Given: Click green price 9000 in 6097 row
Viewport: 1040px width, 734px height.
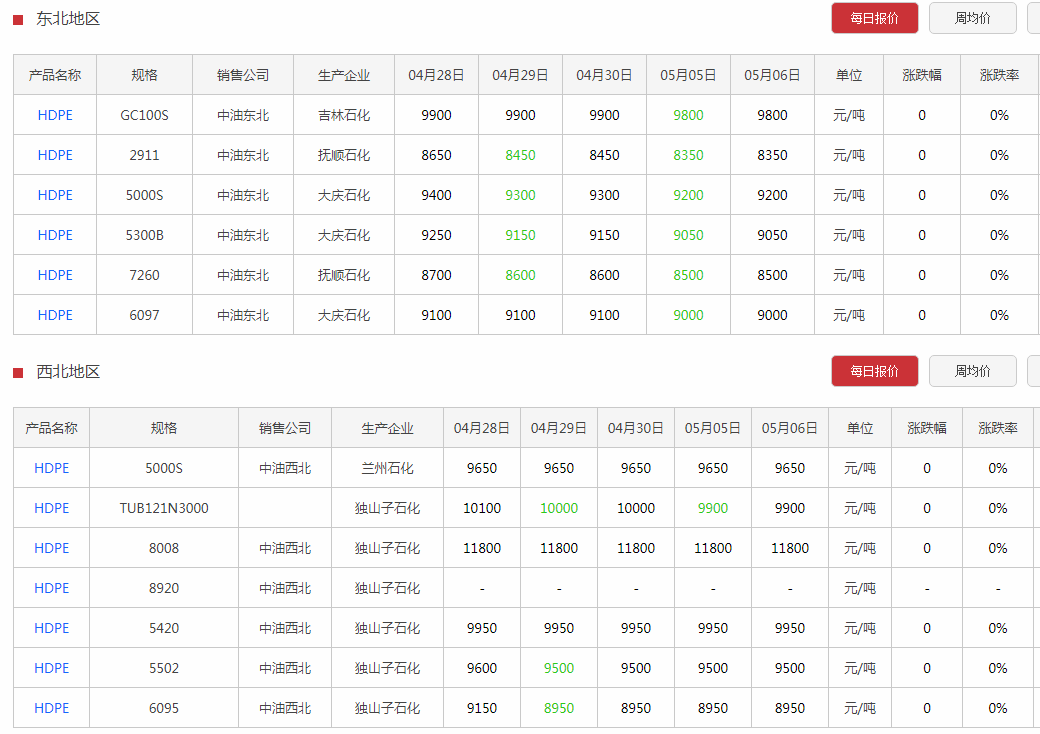Looking at the screenshot, I should coord(688,315).
